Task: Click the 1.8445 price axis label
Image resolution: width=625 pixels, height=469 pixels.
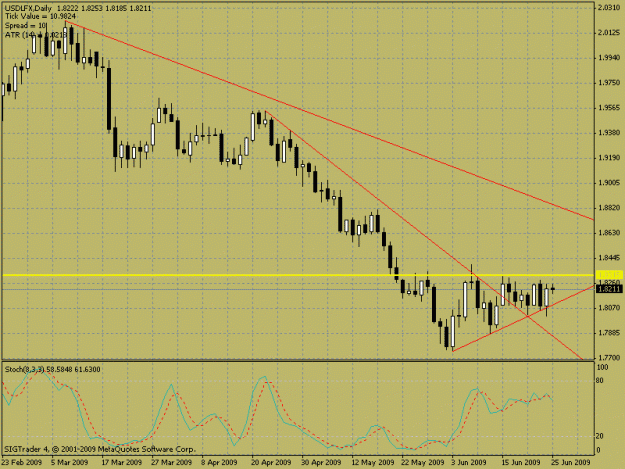Action: [x=609, y=258]
